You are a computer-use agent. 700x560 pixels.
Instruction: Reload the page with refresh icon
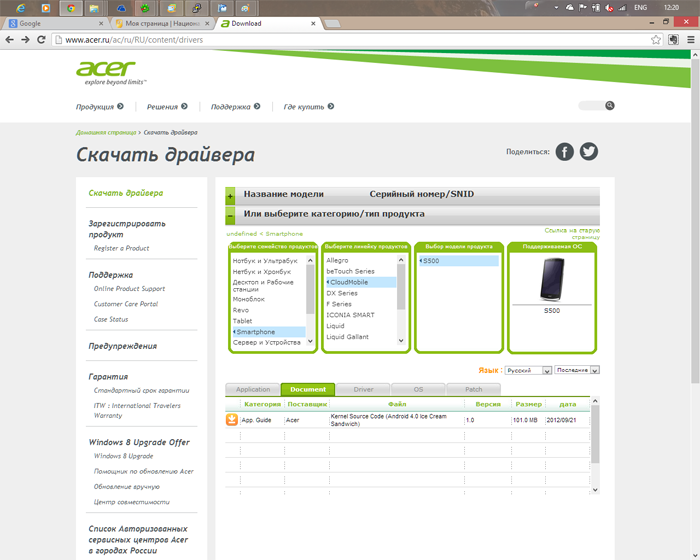tap(41, 40)
